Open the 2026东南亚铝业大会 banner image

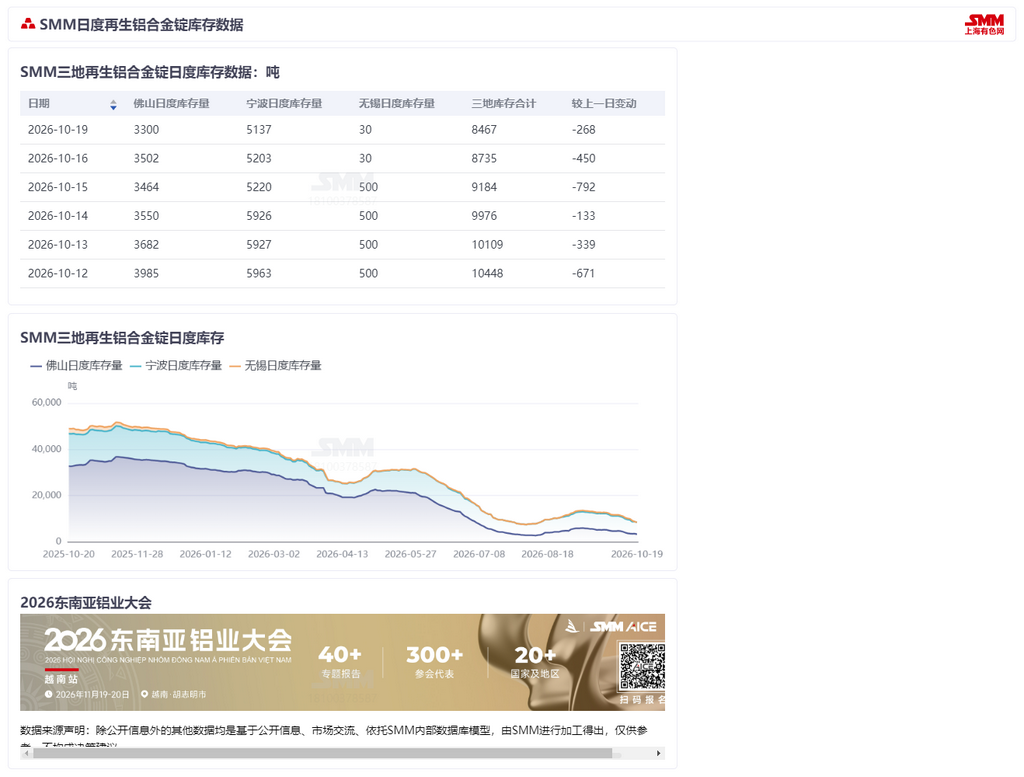click(342, 662)
